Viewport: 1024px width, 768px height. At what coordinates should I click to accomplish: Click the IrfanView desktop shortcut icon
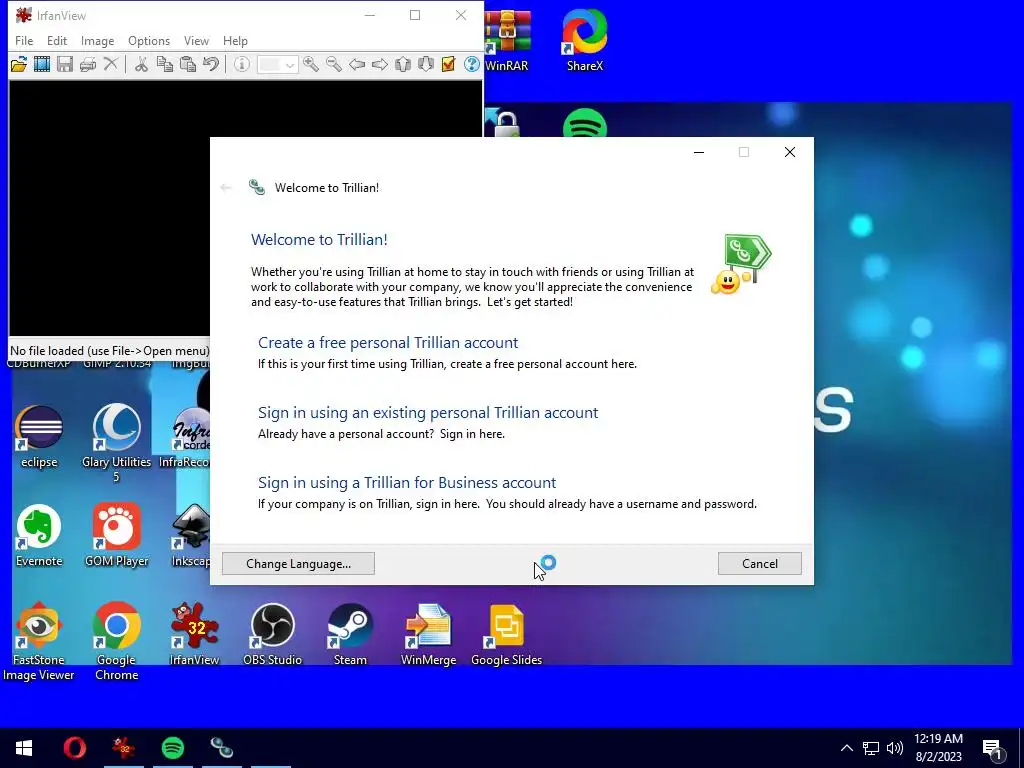coord(195,633)
